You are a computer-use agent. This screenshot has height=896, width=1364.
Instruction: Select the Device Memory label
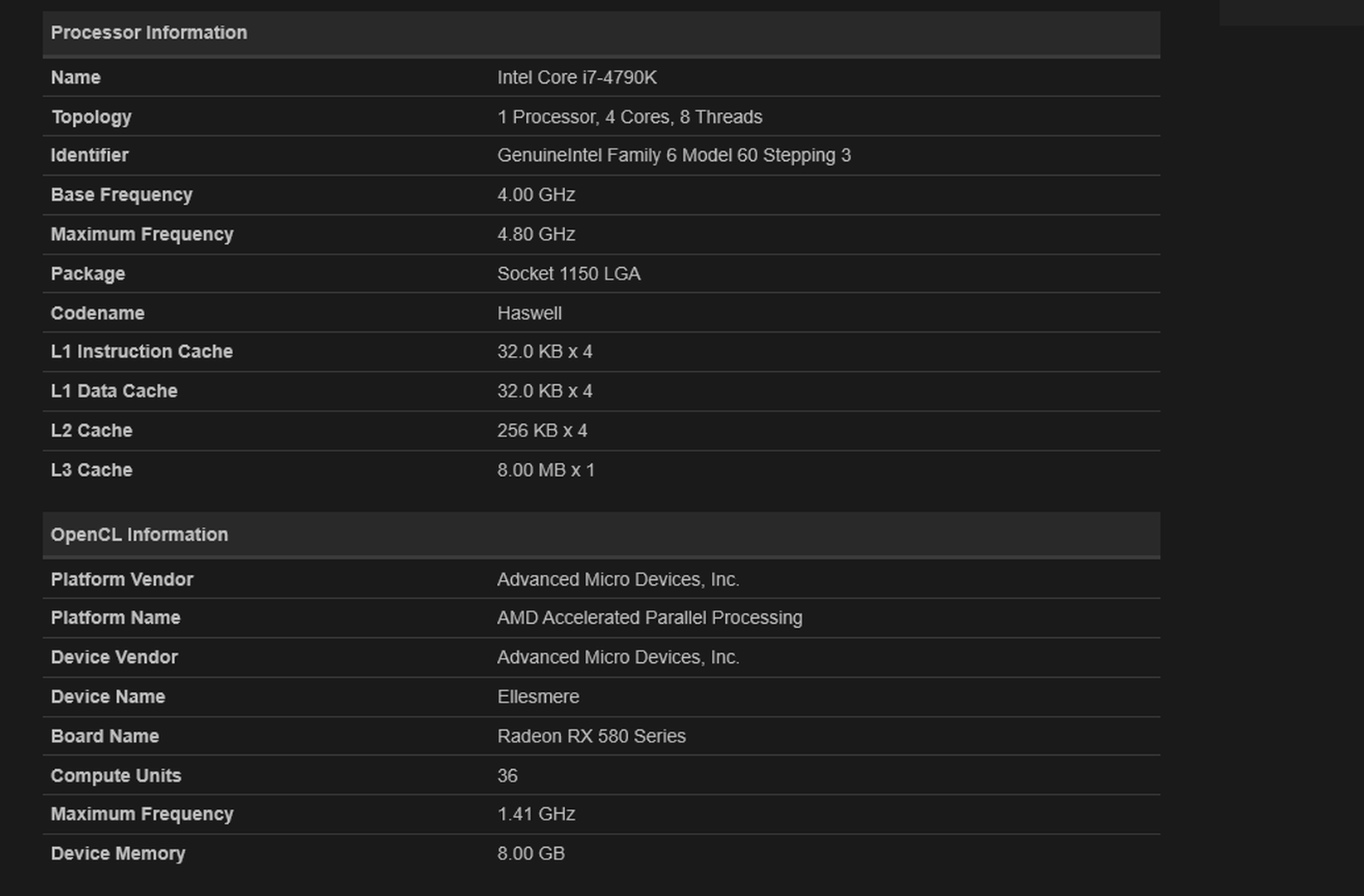pos(118,854)
